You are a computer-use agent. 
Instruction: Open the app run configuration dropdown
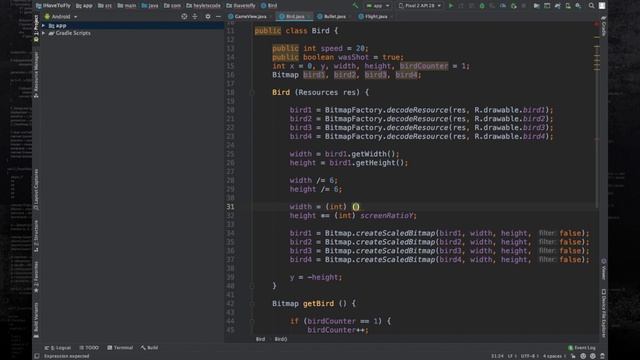pyautogui.click(x=378, y=6)
